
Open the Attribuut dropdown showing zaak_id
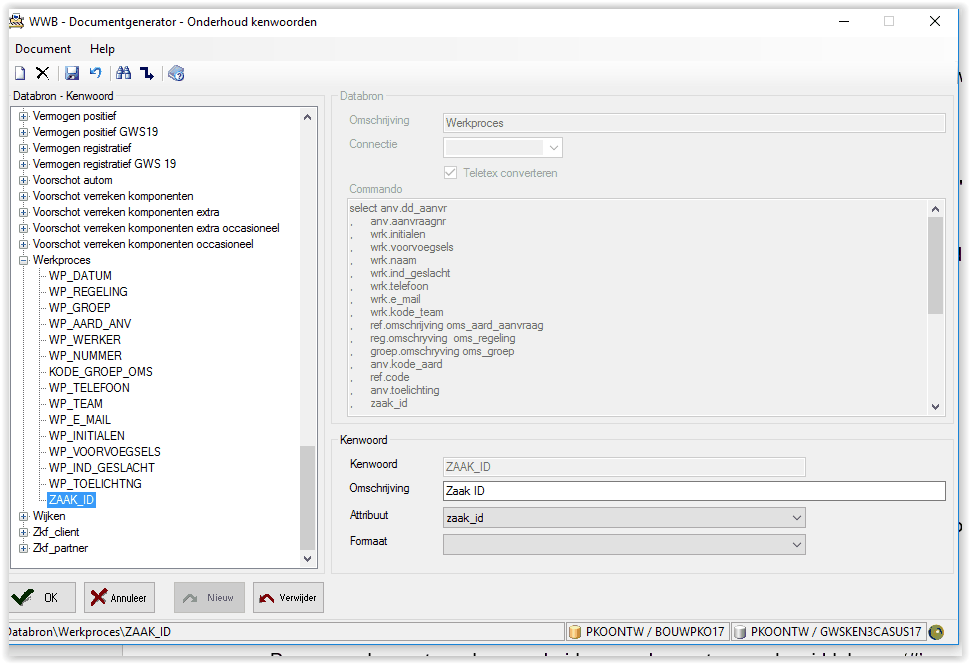coord(797,518)
